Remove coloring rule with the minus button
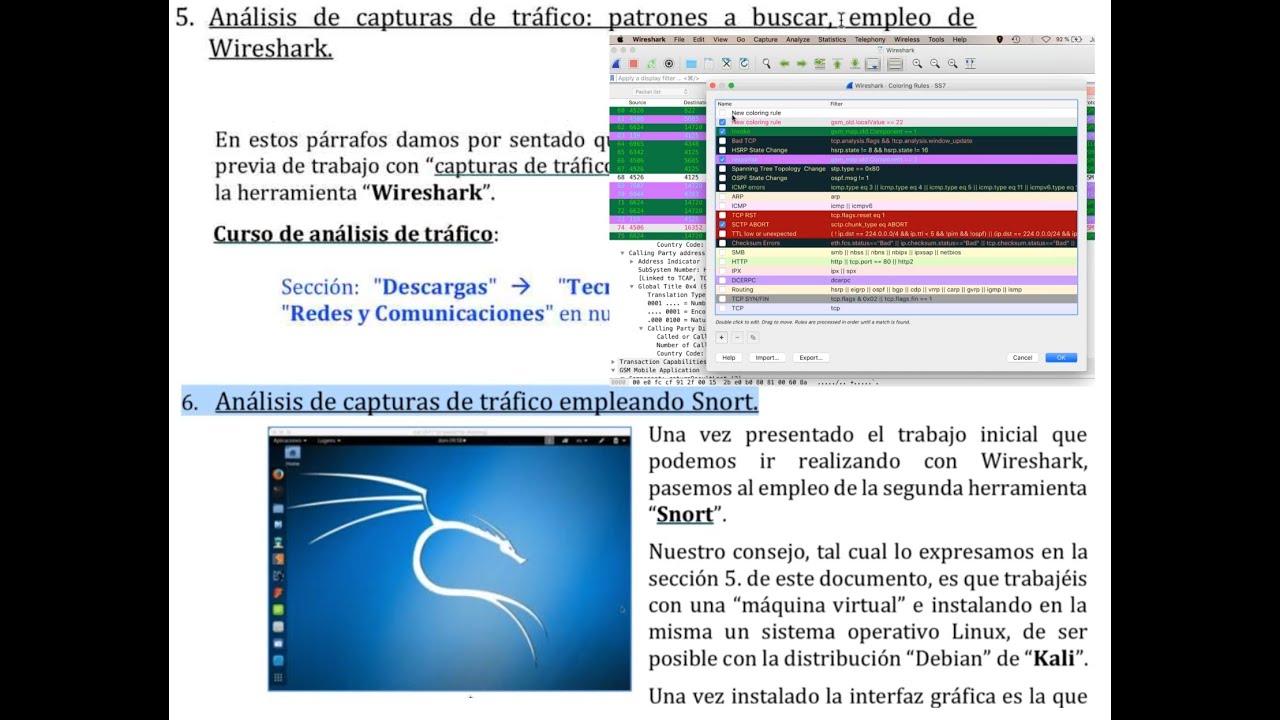The height and width of the screenshot is (720, 1280). [x=737, y=337]
